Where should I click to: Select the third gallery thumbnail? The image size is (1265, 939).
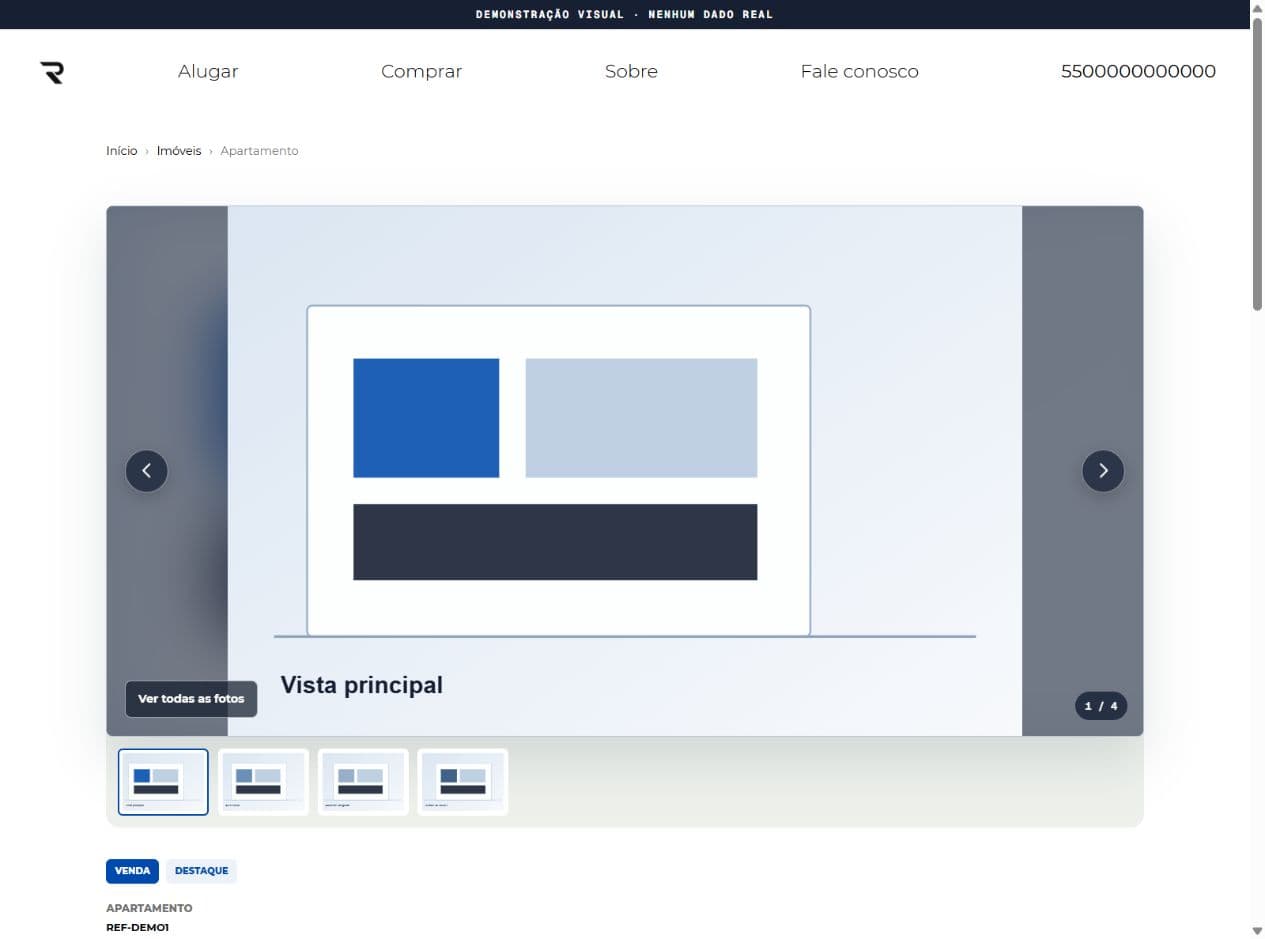click(363, 782)
